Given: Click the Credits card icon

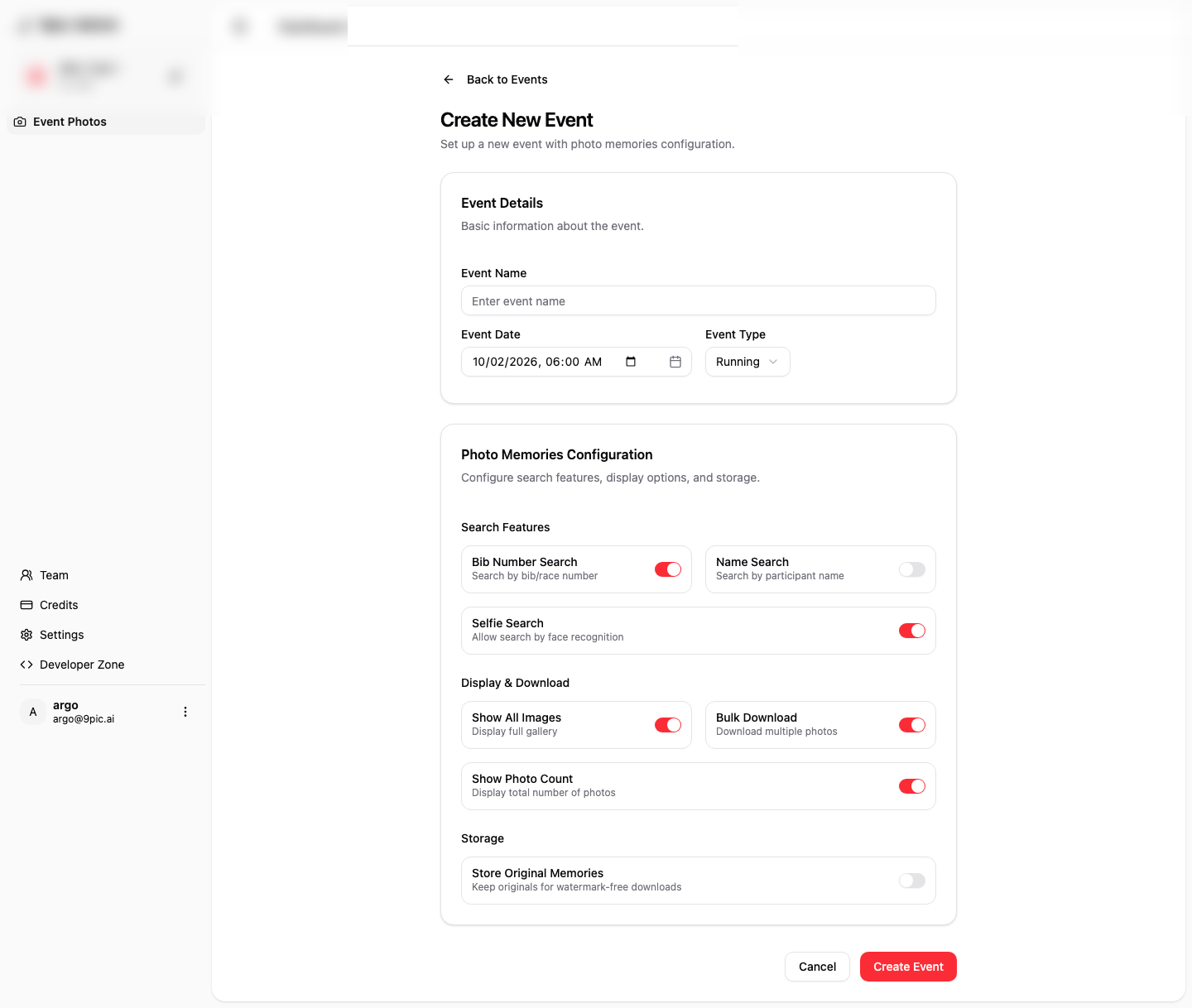Looking at the screenshot, I should click(26, 605).
